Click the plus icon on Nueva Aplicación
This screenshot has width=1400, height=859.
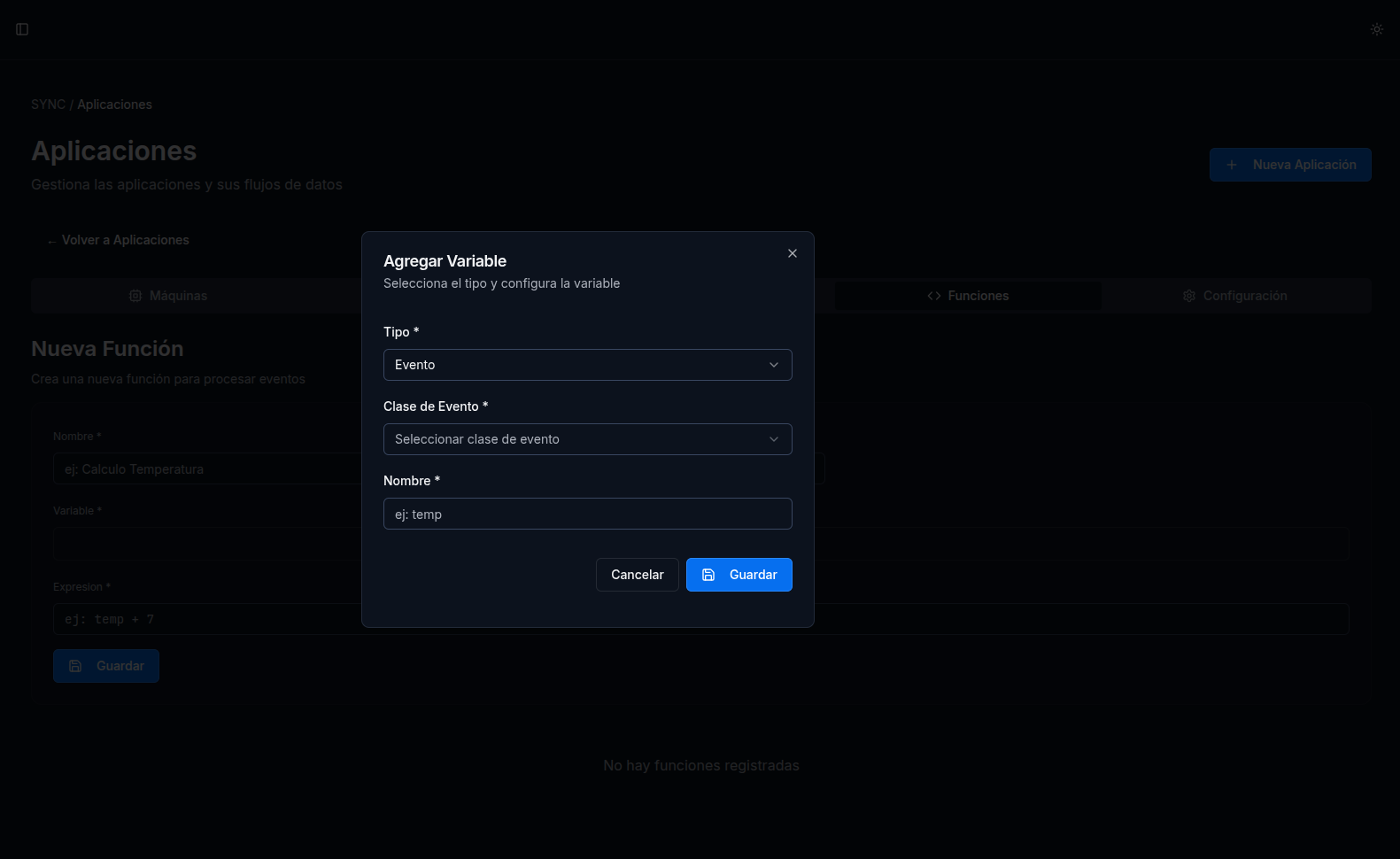pos(1232,165)
